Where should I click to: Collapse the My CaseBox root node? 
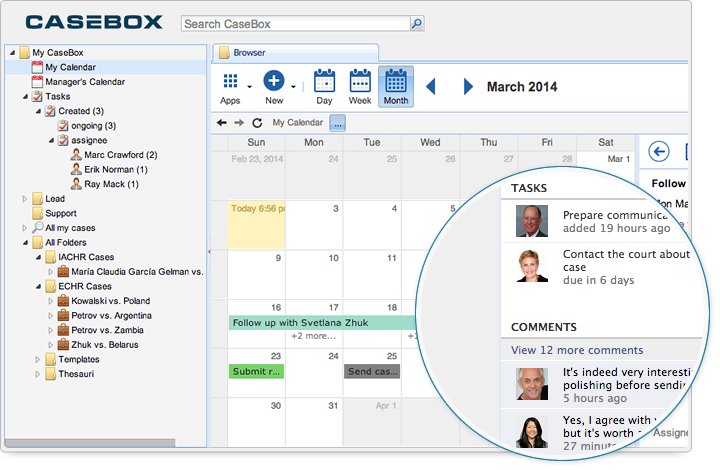[x=12, y=53]
